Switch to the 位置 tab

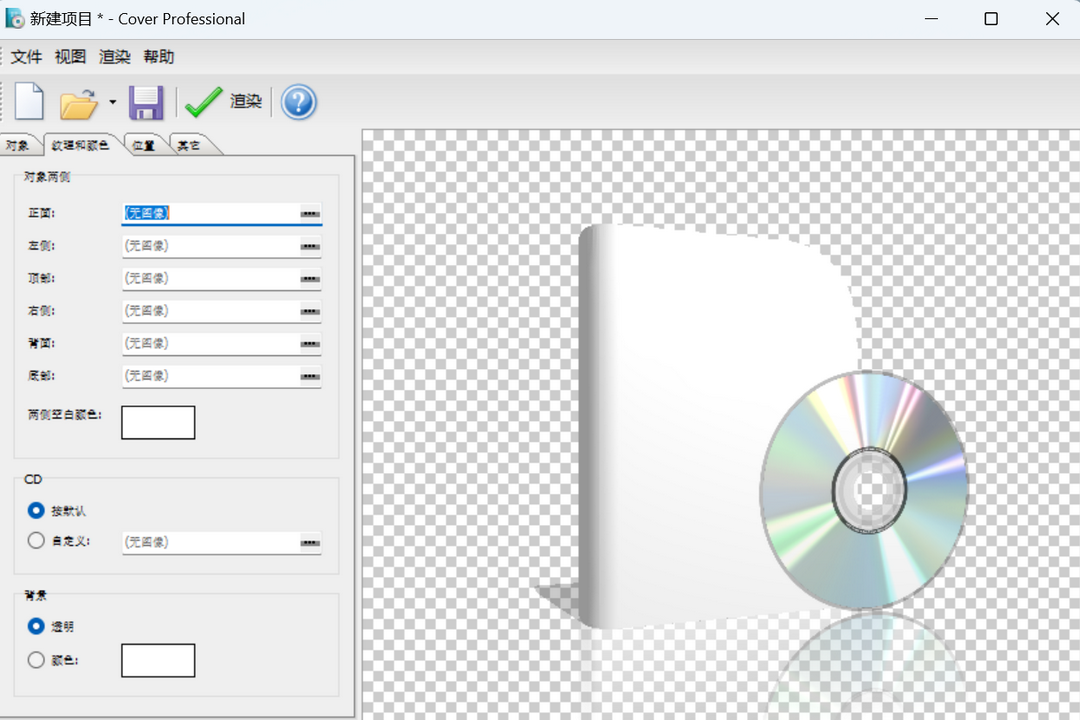point(143,144)
